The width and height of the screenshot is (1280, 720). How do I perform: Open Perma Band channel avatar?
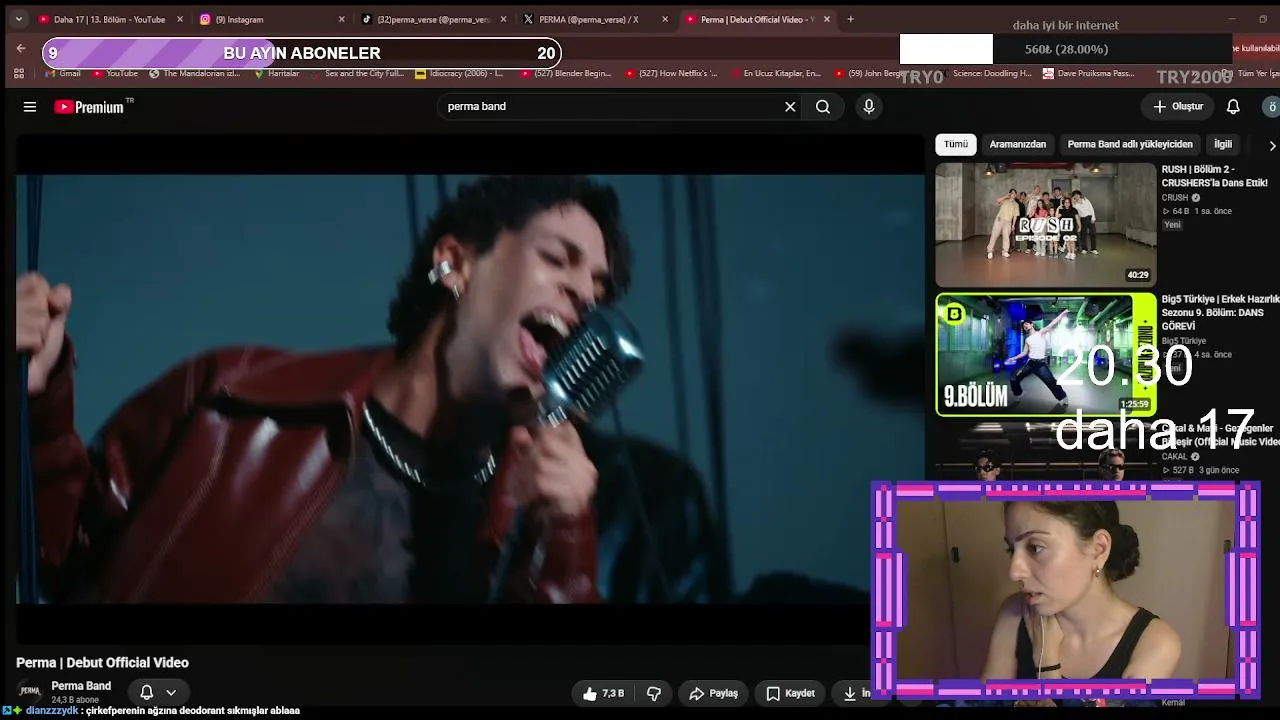click(x=30, y=691)
